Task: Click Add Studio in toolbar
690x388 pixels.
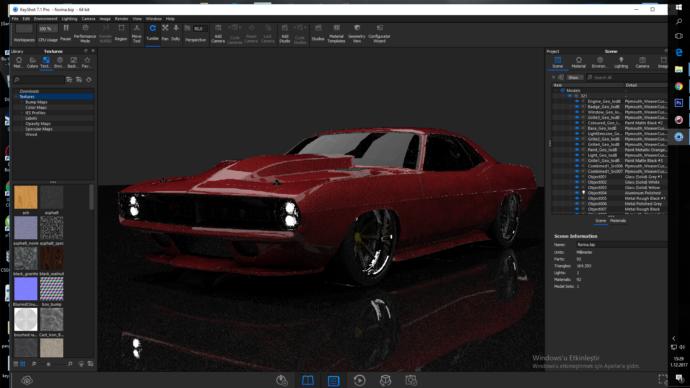Action: (285, 33)
